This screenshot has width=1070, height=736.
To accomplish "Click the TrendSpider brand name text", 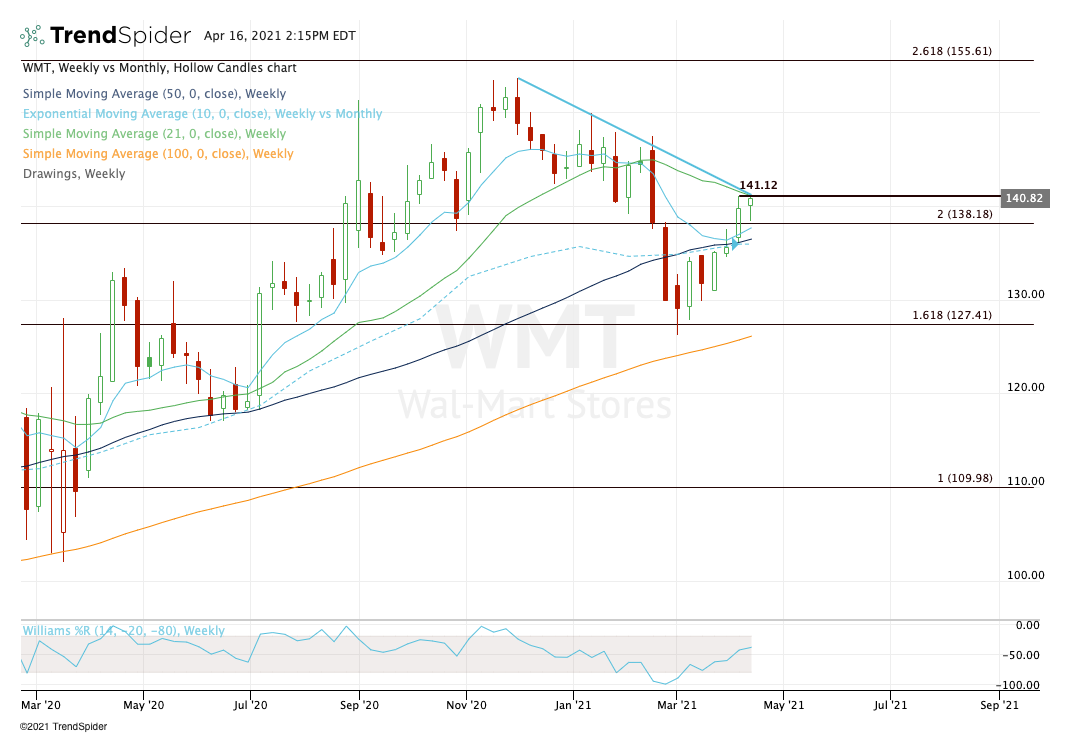I will (x=121, y=35).
